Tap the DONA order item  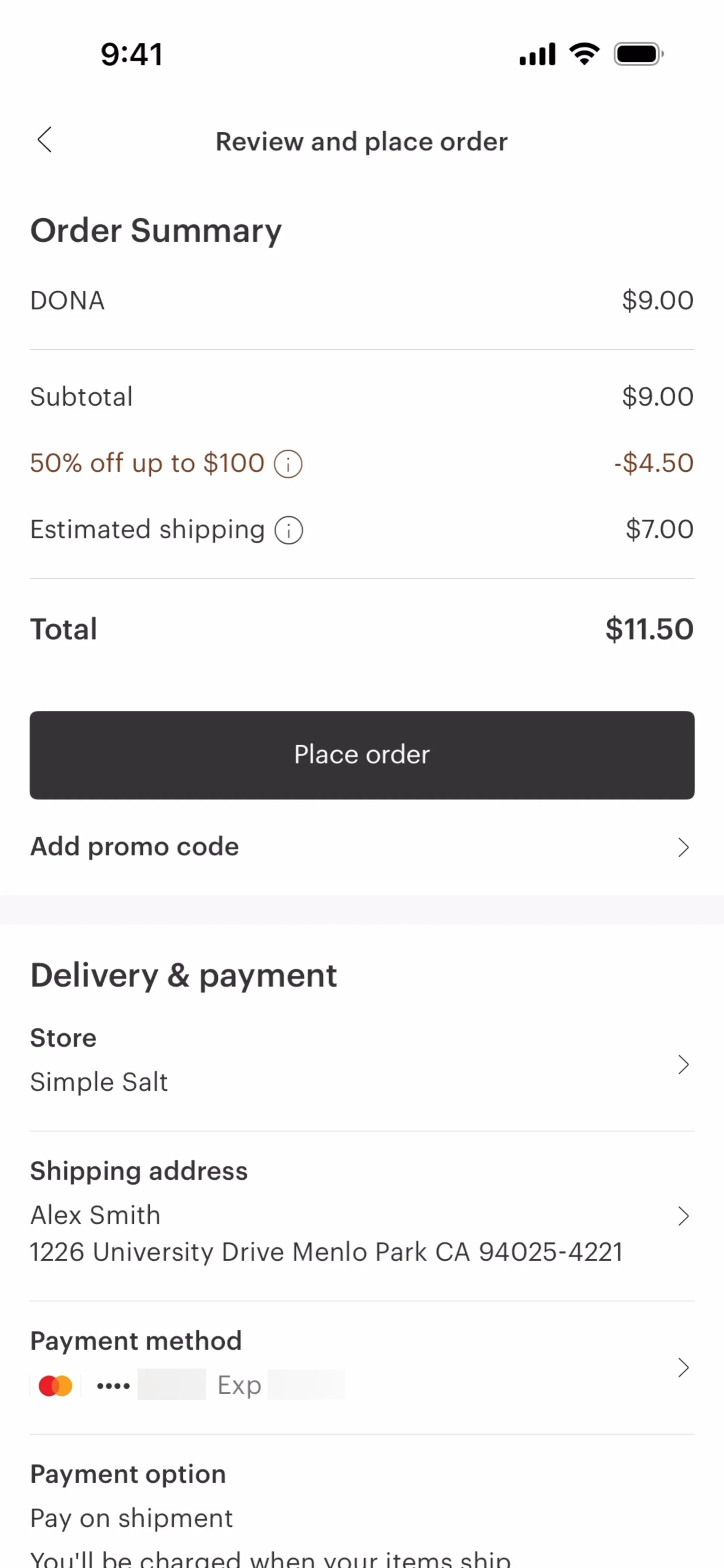[67, 301]
